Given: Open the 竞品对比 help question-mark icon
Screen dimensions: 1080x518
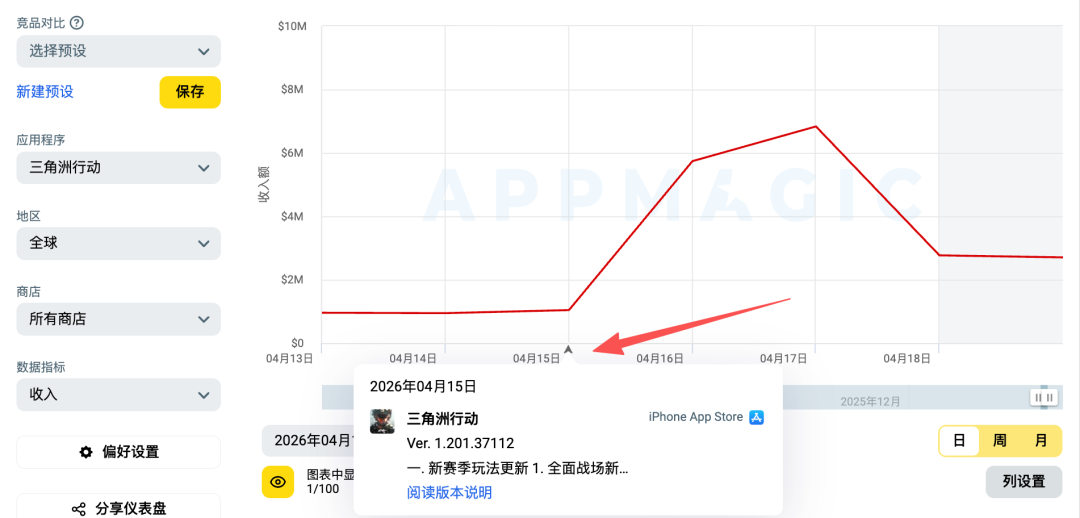Looking at the screenshot, I should (x=77, y=23).
